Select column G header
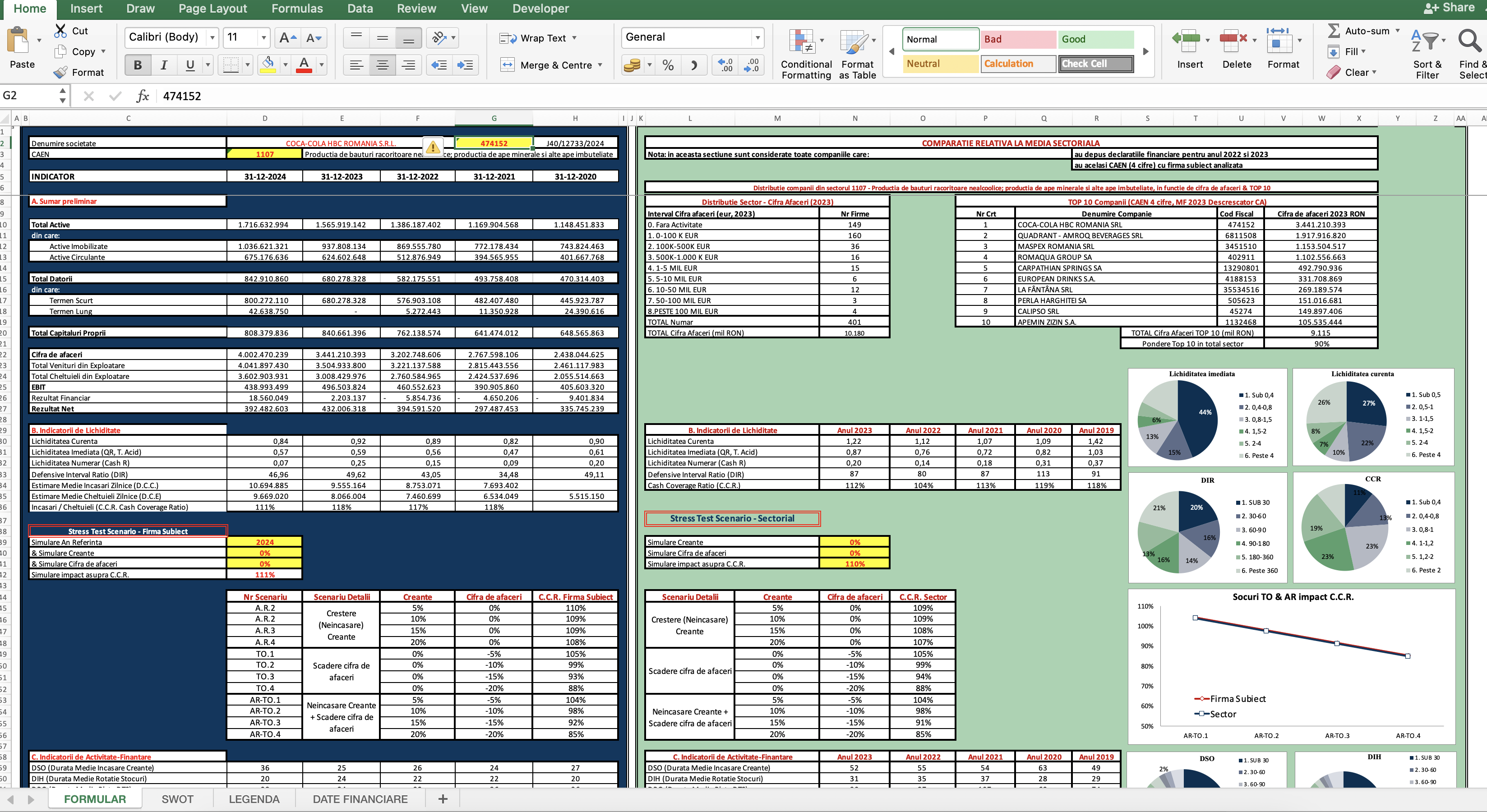Image resolution: width=1487 pixels, height=812 pixels. coord(494,118)
